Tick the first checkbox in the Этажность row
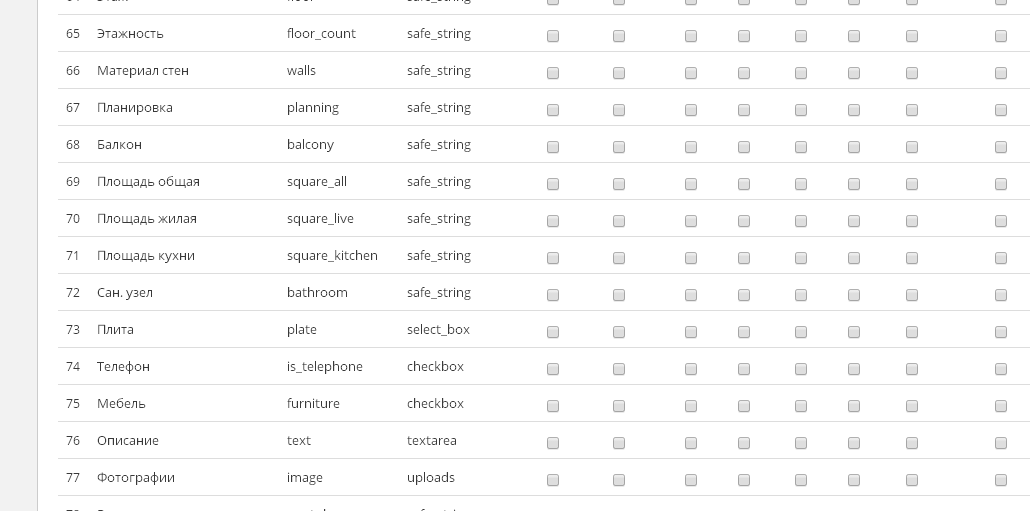This screenshot has height=511, width=1030. [552, 36]
